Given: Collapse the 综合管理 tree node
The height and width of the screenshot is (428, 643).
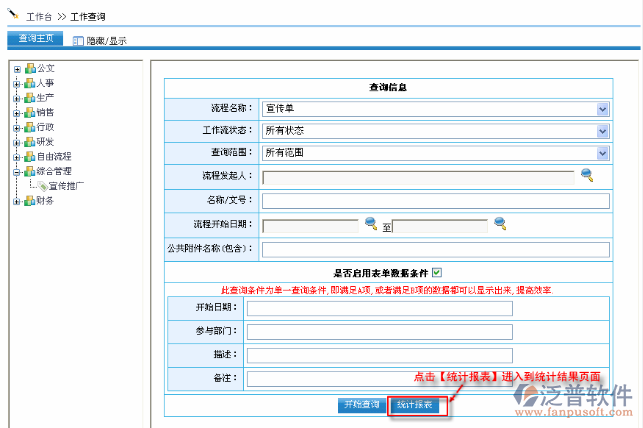Looking at the screenshot, I should tap(17, 172).
